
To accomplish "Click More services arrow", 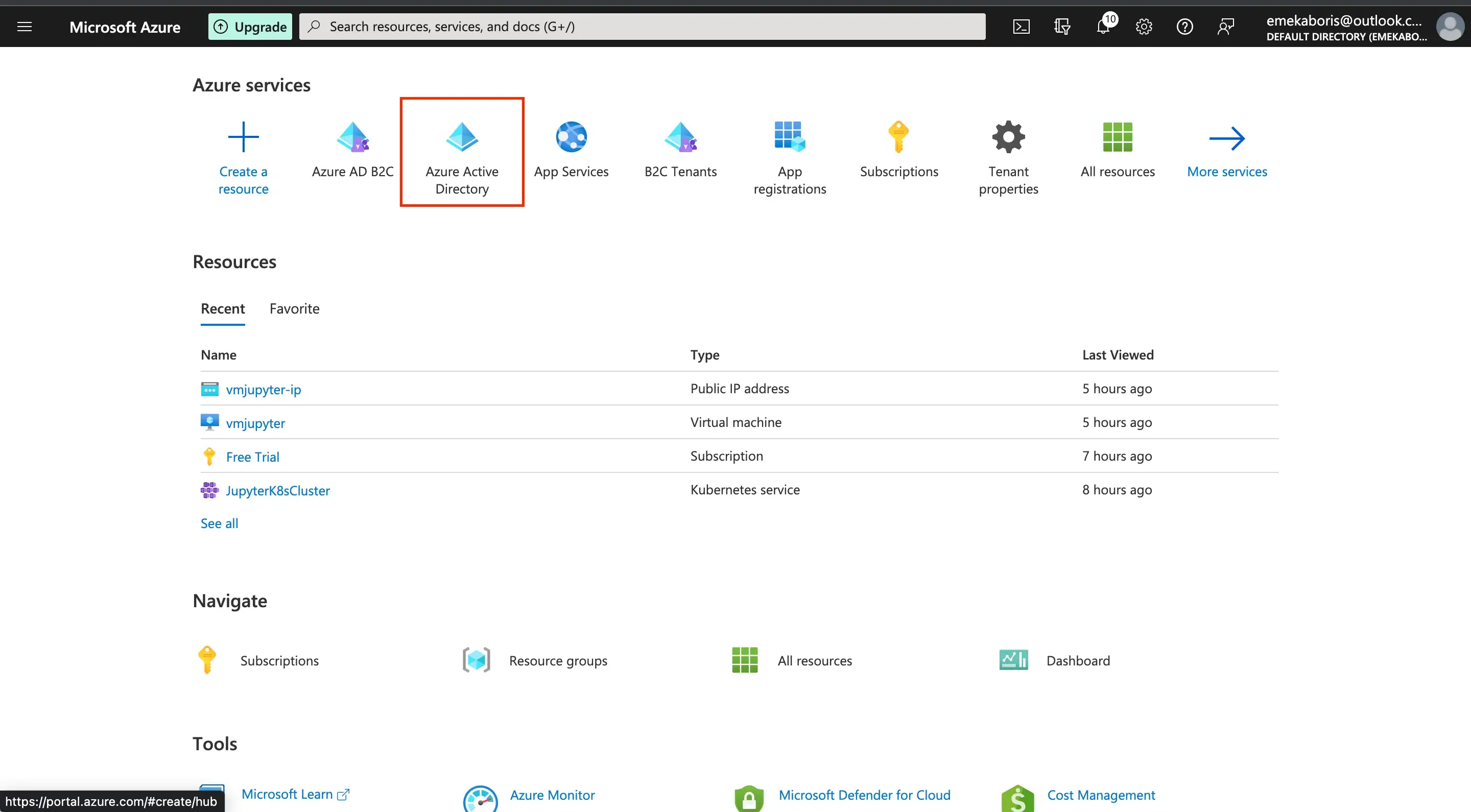I will coord(1226,139).
